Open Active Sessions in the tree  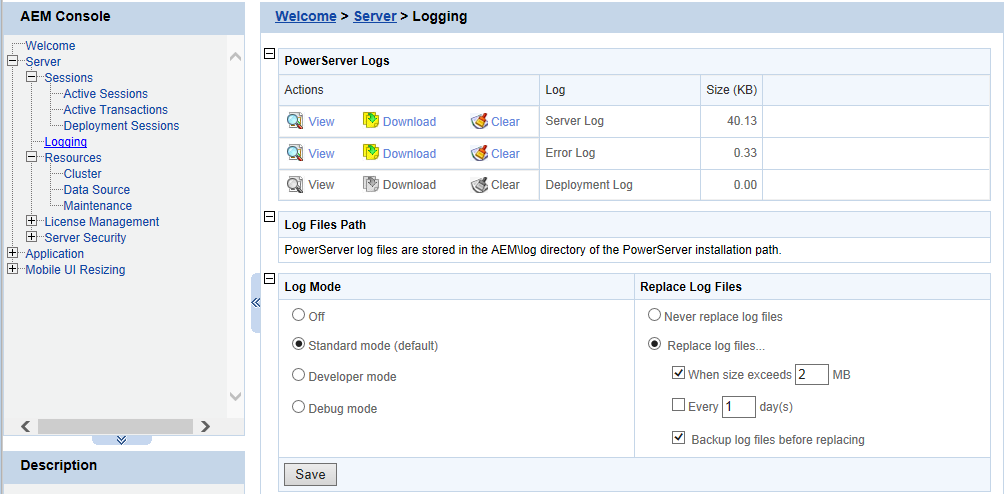[x=105, y=94]
